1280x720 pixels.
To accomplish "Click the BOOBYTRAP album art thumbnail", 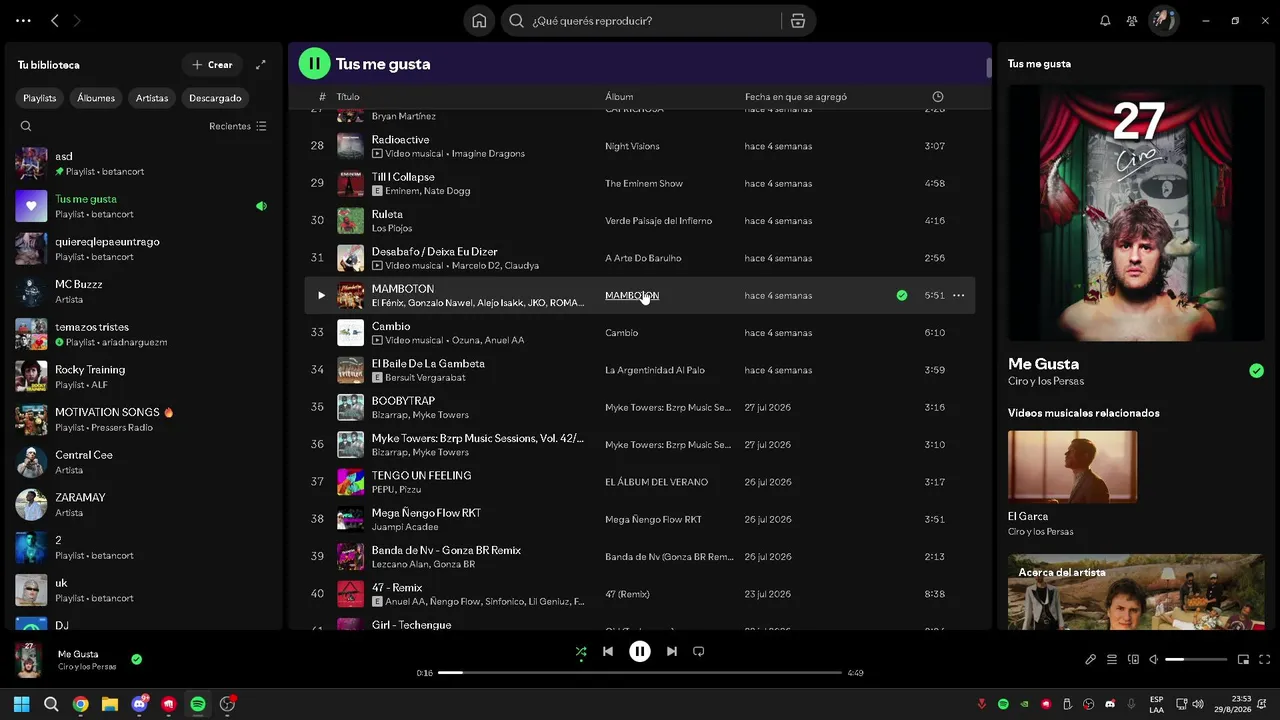I will coord(350,407).
